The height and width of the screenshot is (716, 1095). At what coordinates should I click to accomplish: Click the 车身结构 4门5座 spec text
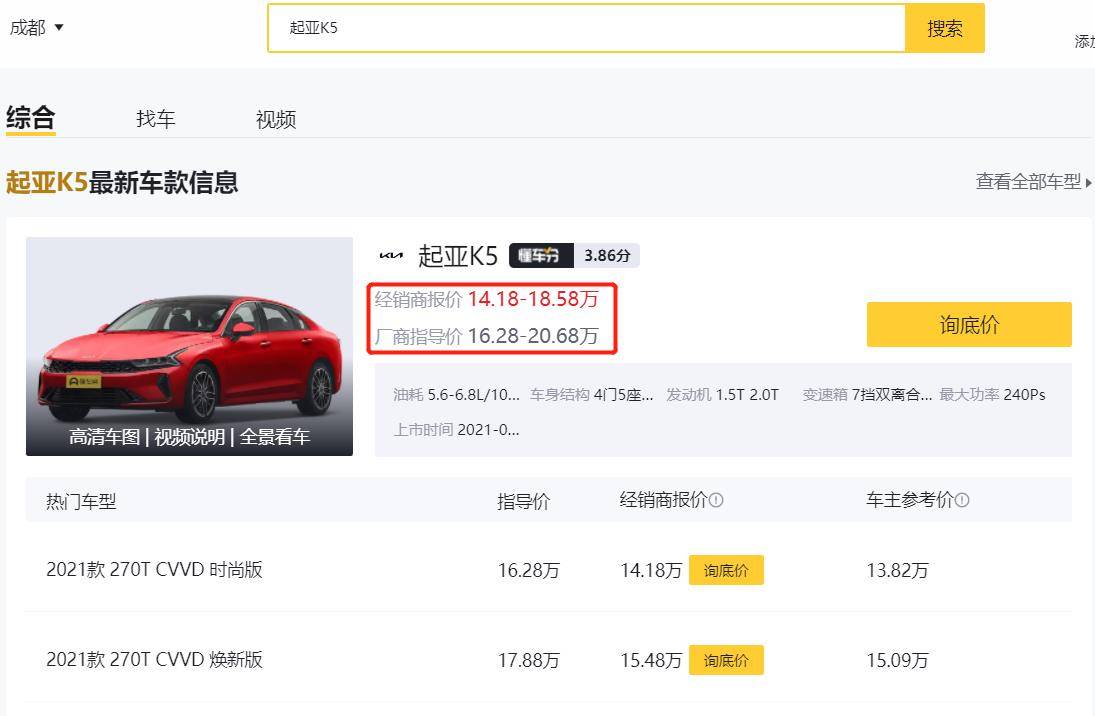point(591,395)
